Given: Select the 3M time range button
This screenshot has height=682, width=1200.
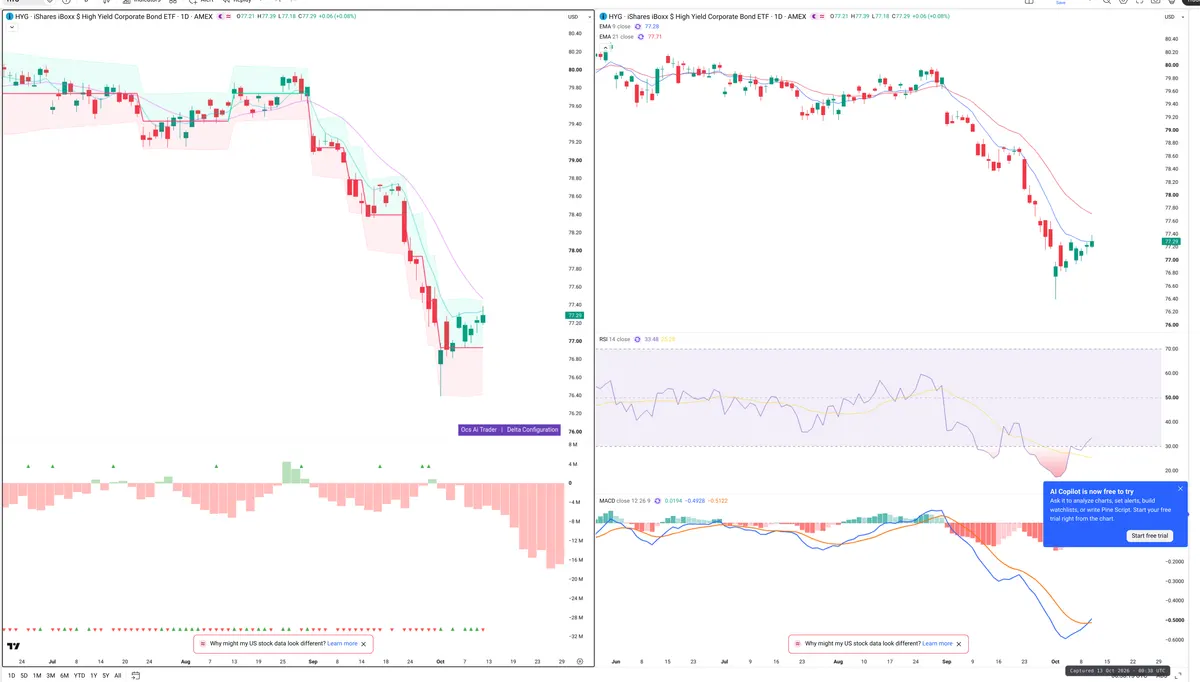Looking at the screenshot, I should [x=50, y=676].
